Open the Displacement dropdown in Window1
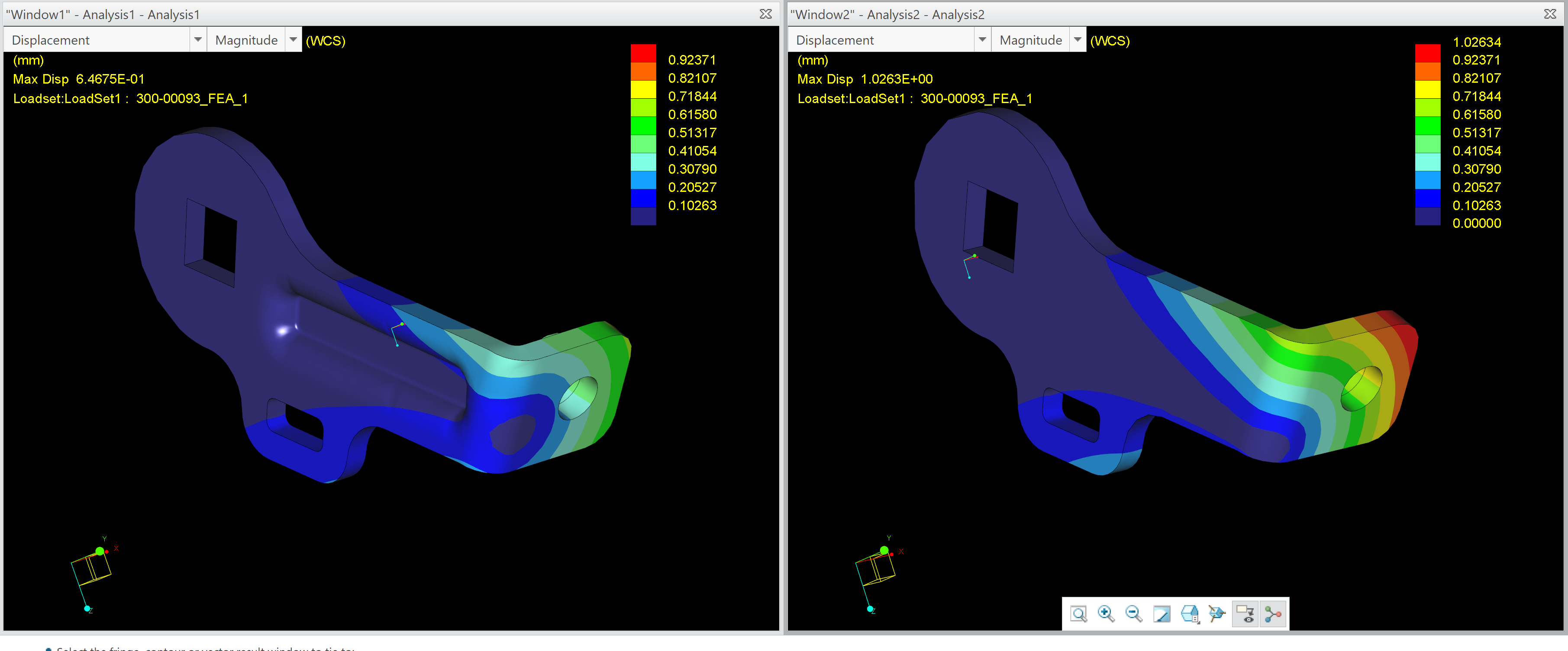 [x=106, y=40]
